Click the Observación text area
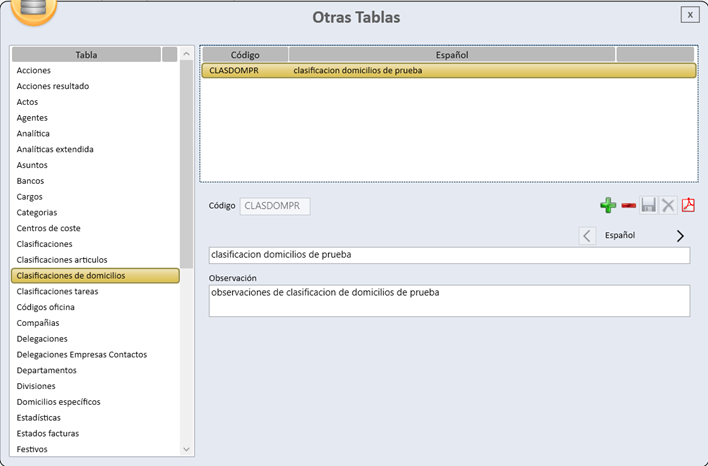708x466 pixels. 449,301
